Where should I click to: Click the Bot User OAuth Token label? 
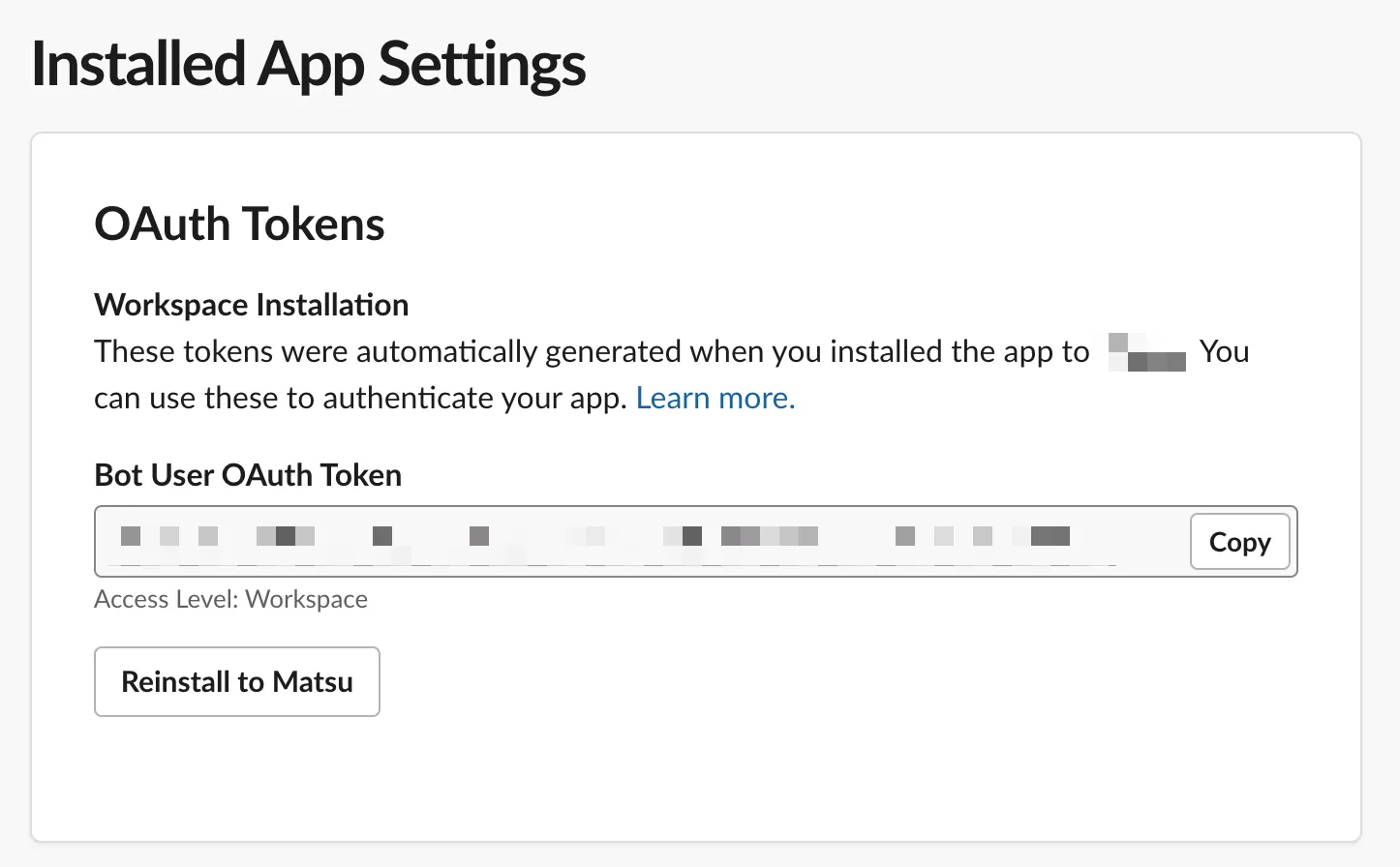pyautogui.click(x=248, y=475)
